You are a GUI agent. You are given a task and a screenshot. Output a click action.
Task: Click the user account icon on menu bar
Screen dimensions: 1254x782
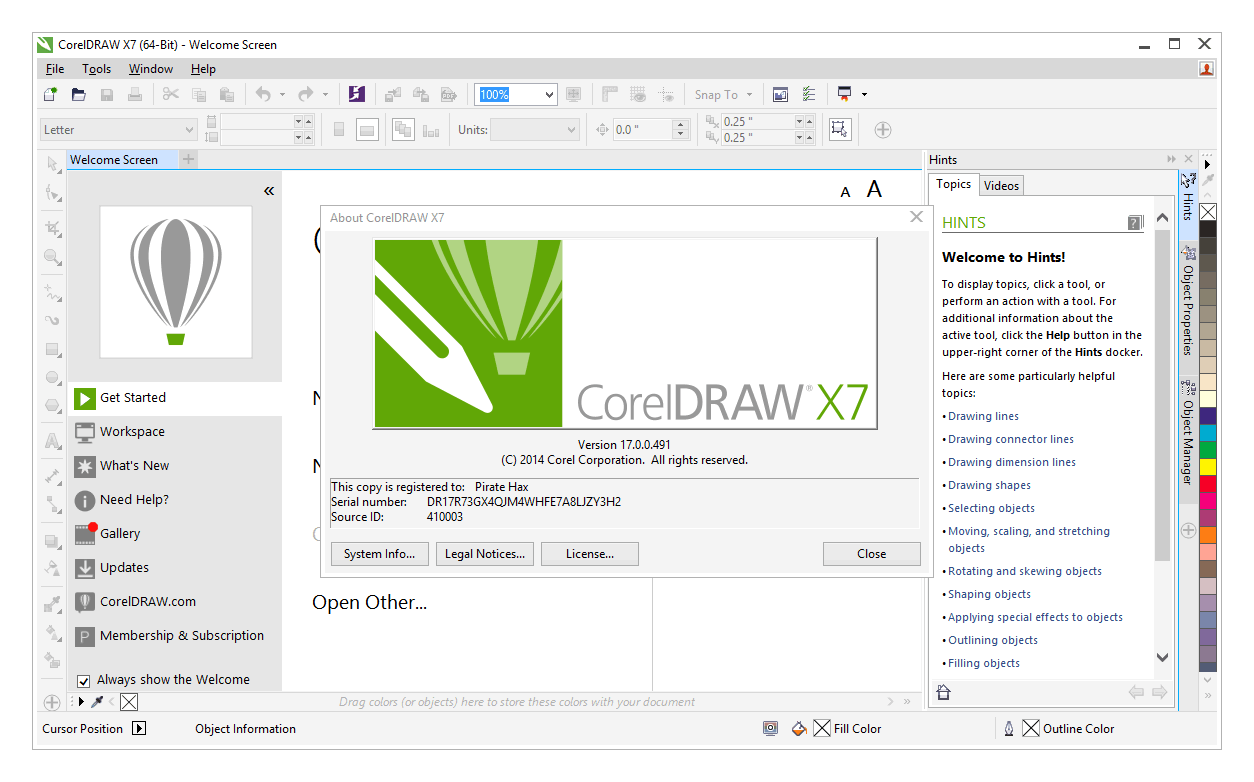coord(1207,69)
